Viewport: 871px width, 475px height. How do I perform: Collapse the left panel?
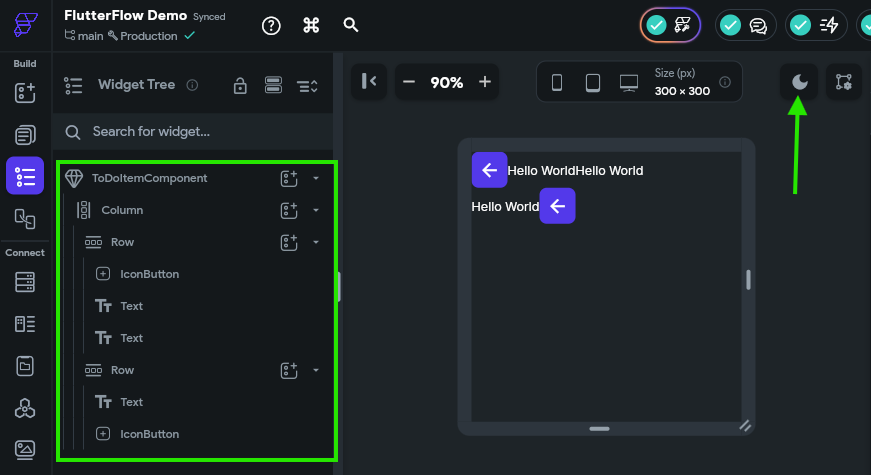pos(369,81)
